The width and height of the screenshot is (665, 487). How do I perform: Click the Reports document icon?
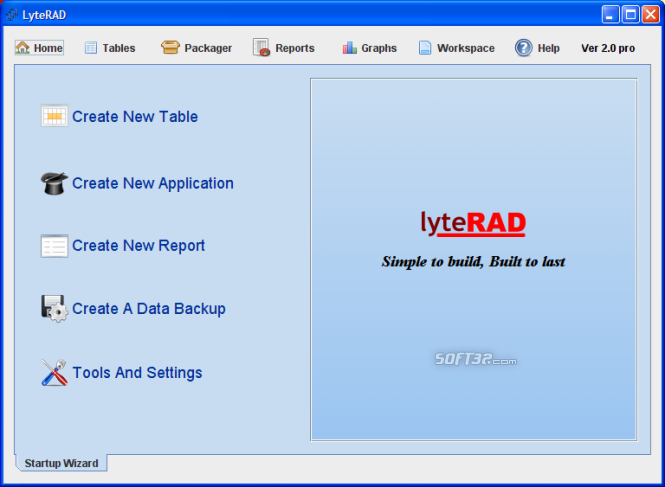click(261, 47)
